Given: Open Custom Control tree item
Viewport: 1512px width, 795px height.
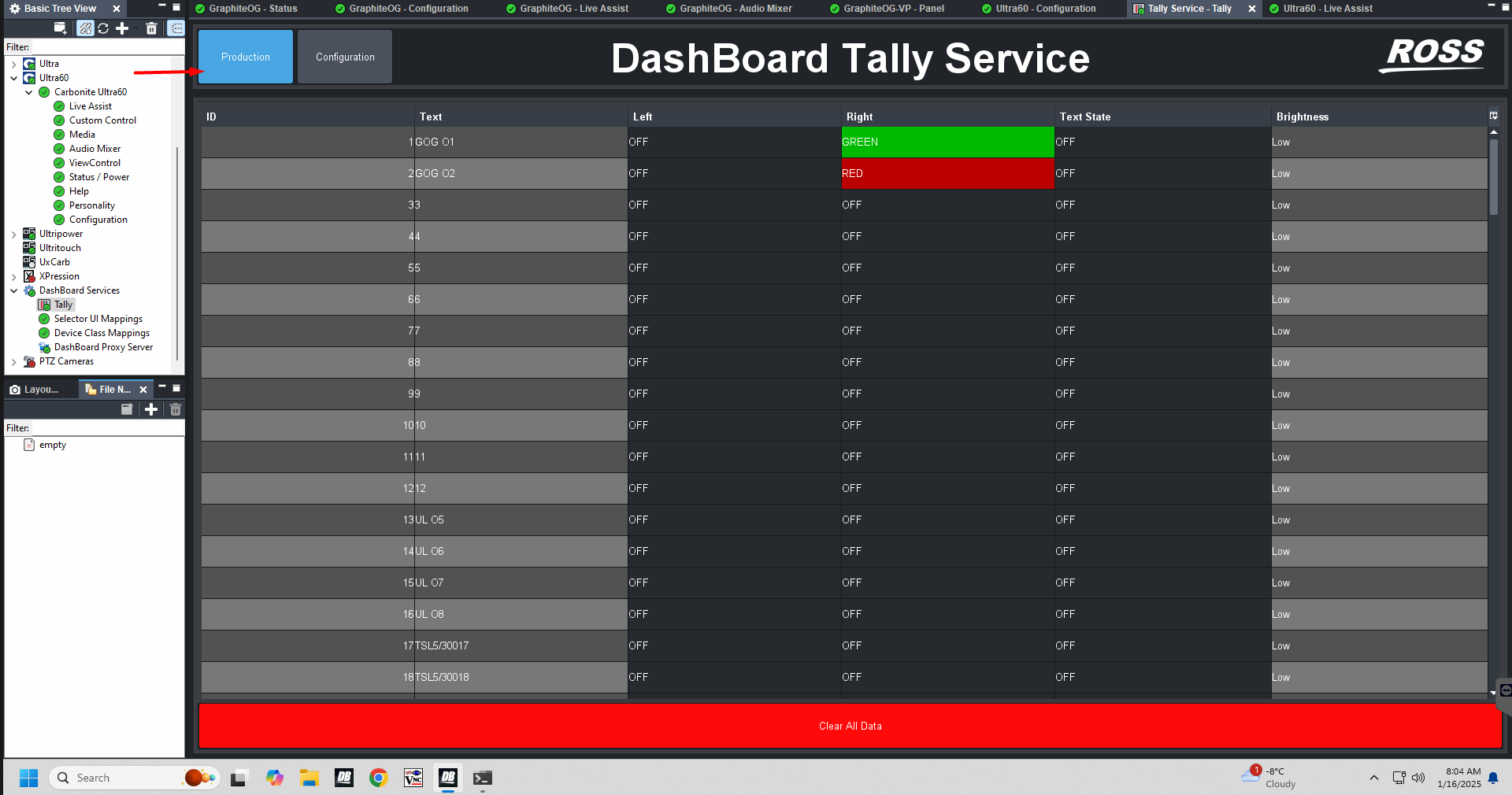Looking at the screenshot, I should coord(102,120).
